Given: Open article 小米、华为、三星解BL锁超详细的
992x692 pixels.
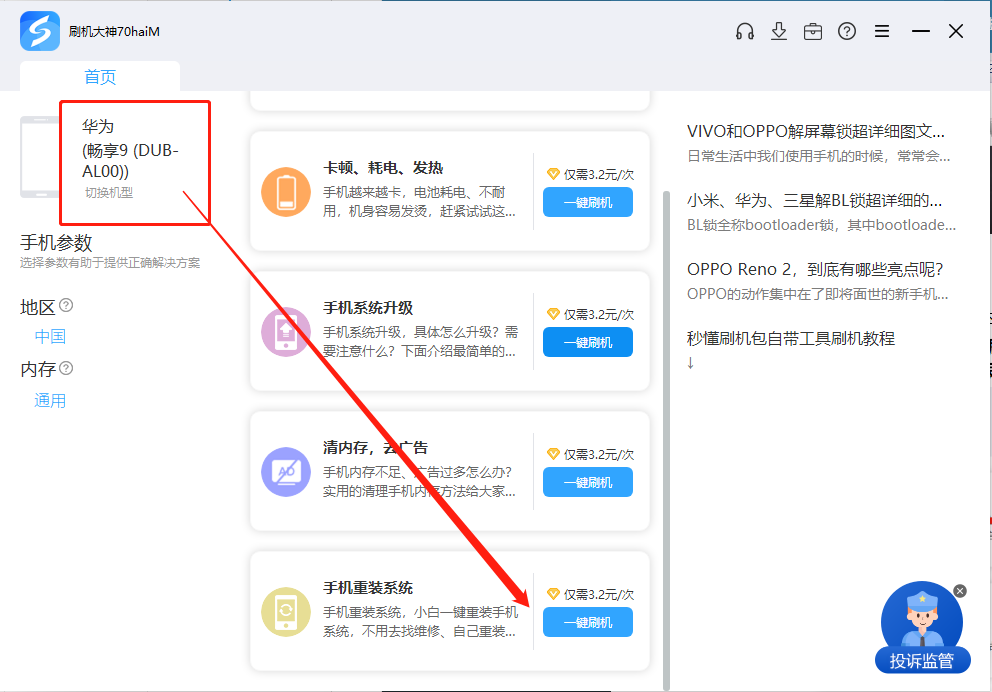Looking at the screenshot, I should click(x=814, y=201).
